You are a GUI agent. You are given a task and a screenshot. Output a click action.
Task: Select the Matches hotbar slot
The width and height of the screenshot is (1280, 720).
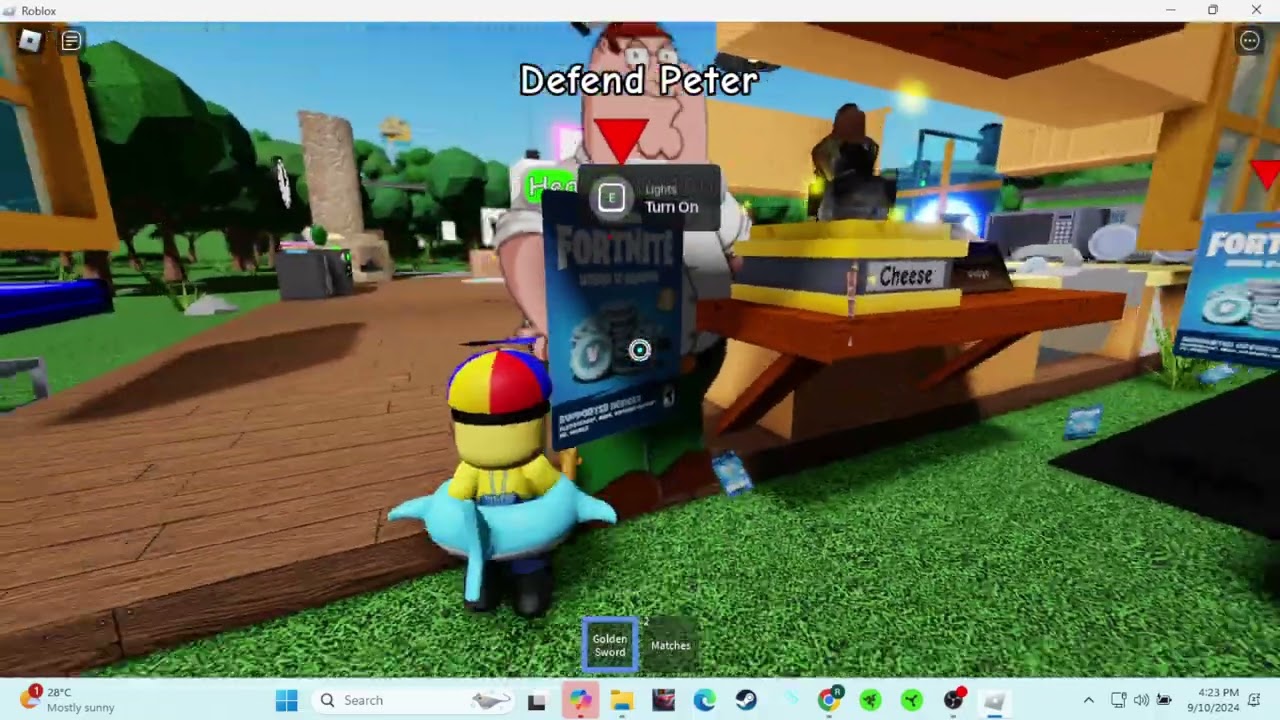tap(670, 646)
